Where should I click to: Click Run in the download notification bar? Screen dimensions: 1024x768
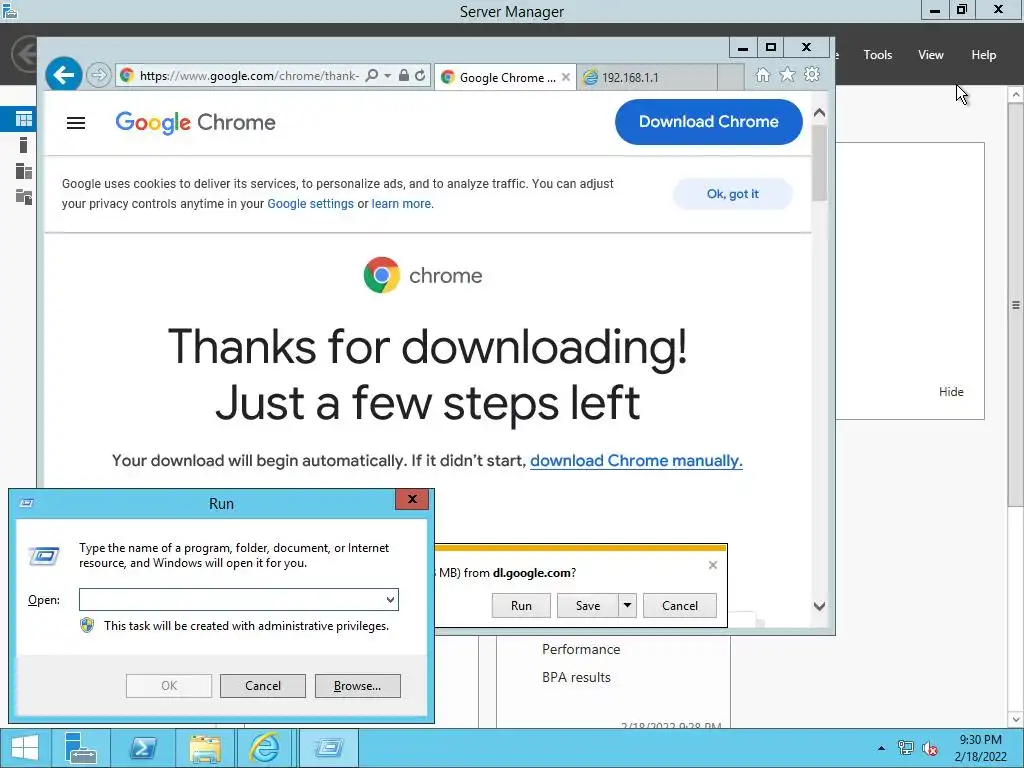tap(521, 605)
